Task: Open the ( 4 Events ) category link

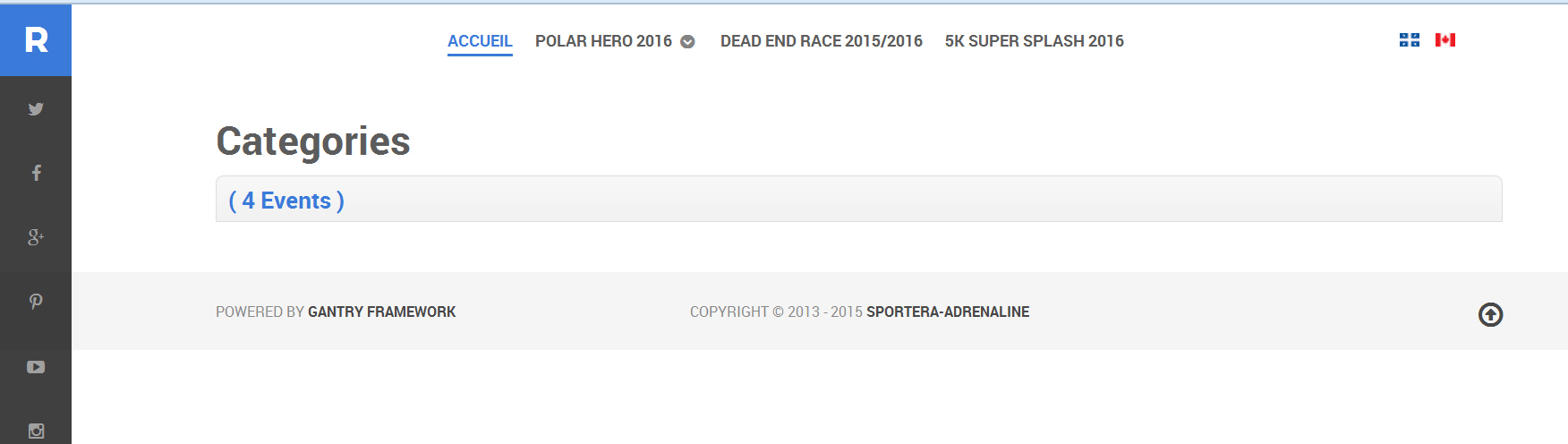Action: pyautogui.click(x=286, y=201)
